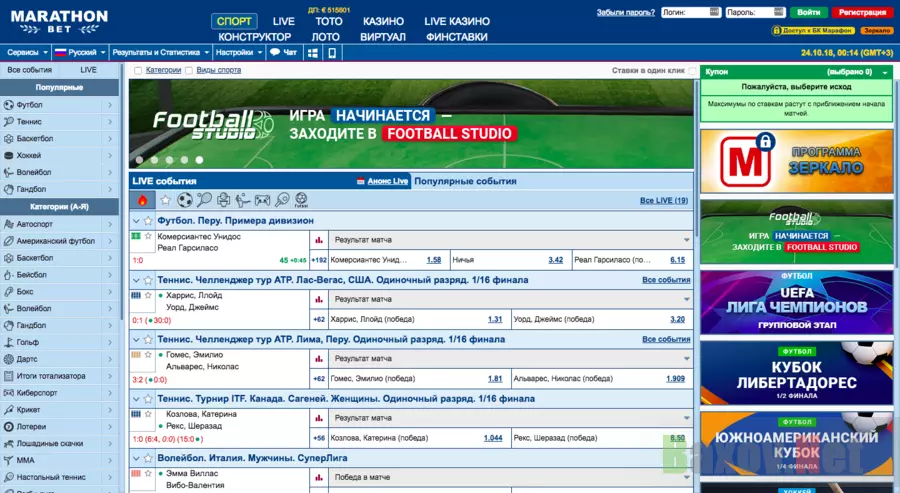Switch to Популярные события tab
The image size is (900, 493).
pos(465,181)
